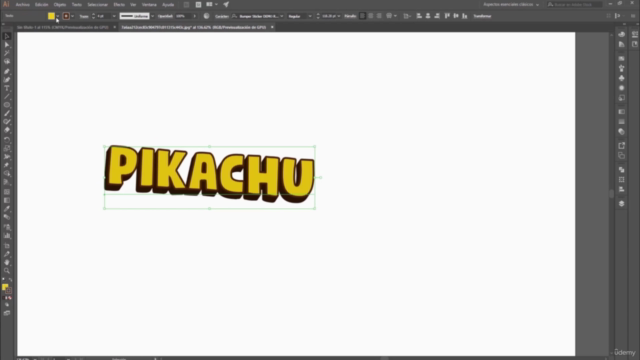Click vertical align bottom icon
Screen dimensions: 640x360
pos(464,16)
